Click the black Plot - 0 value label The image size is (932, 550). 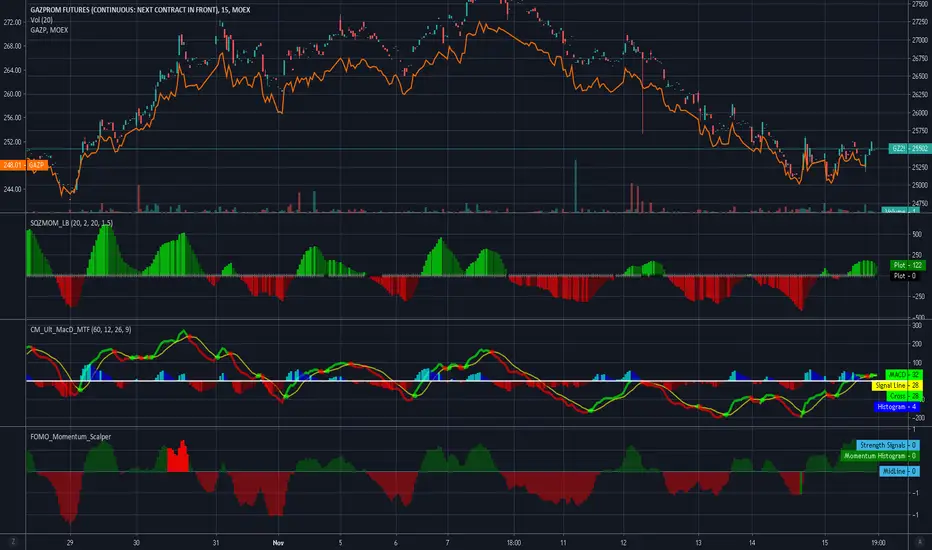pyautogui.click(x=907, y=276)
